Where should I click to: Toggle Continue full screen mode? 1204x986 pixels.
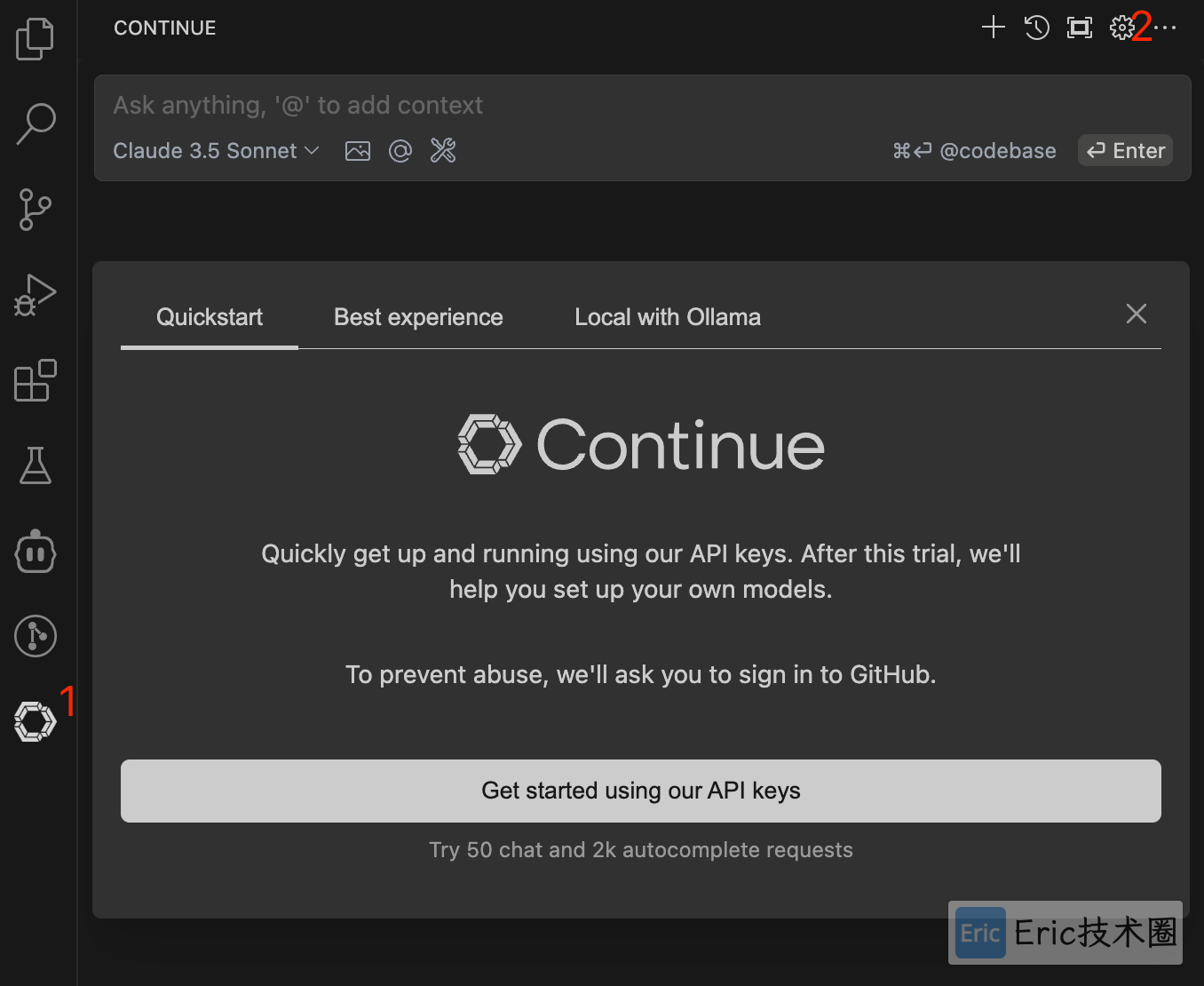click(x=1080, y=28)
